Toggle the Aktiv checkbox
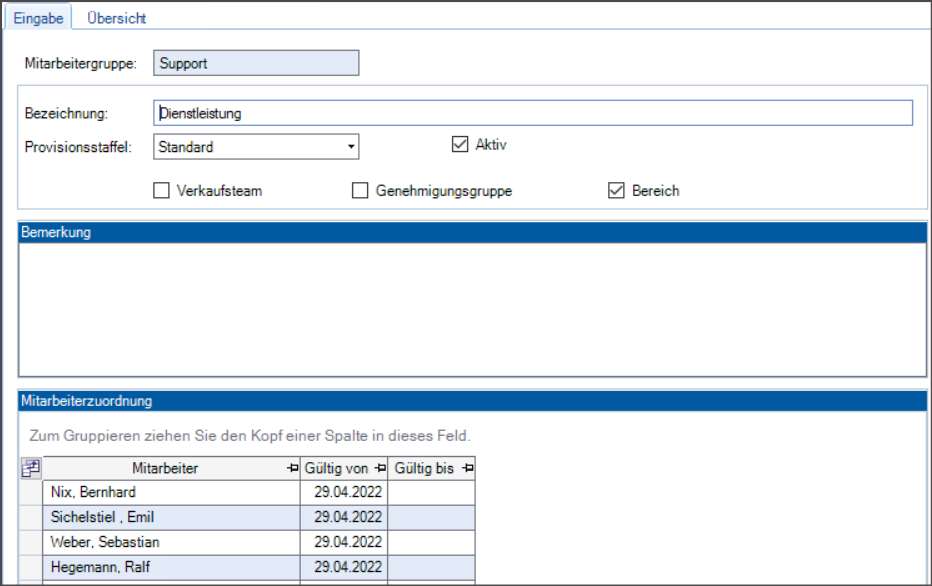Viewport: 932px width, 586px height. (460, 144)
